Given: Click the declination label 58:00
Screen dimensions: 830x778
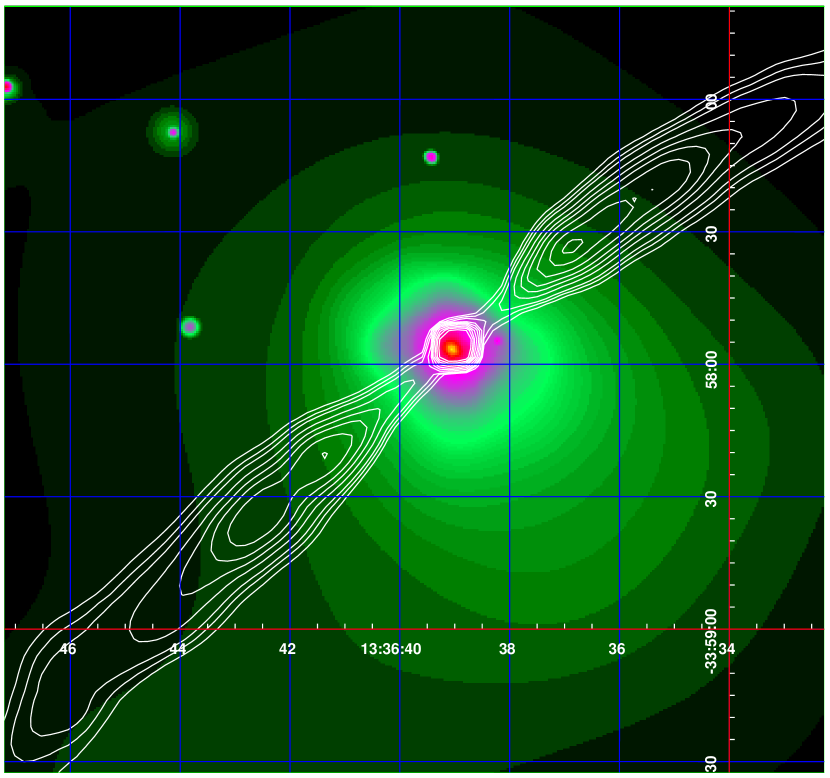Looking at the screenshot, I should click(712, 369).
